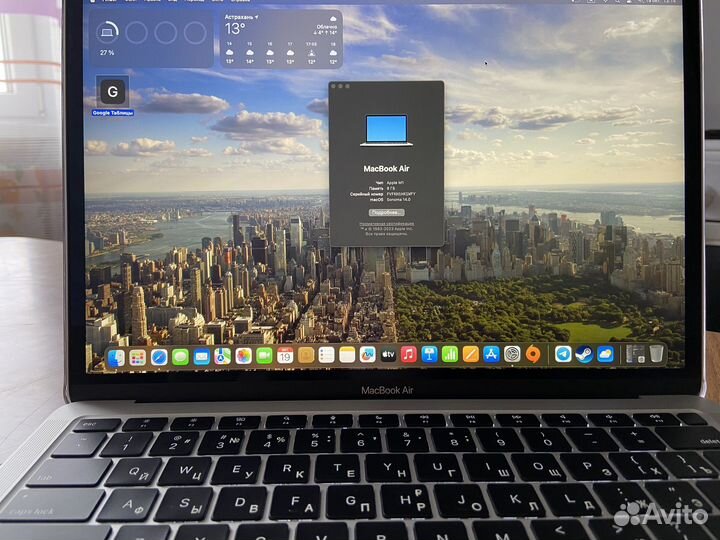Launch Maps from the Dock
The image size is (720, 540).
222,356
